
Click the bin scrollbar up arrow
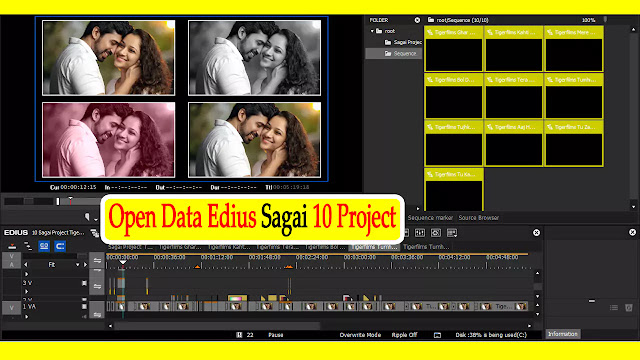[633, 29]
